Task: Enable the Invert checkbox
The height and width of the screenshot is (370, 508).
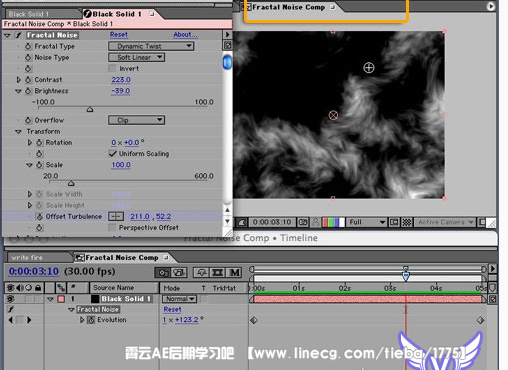Action: tap(112, 68)
